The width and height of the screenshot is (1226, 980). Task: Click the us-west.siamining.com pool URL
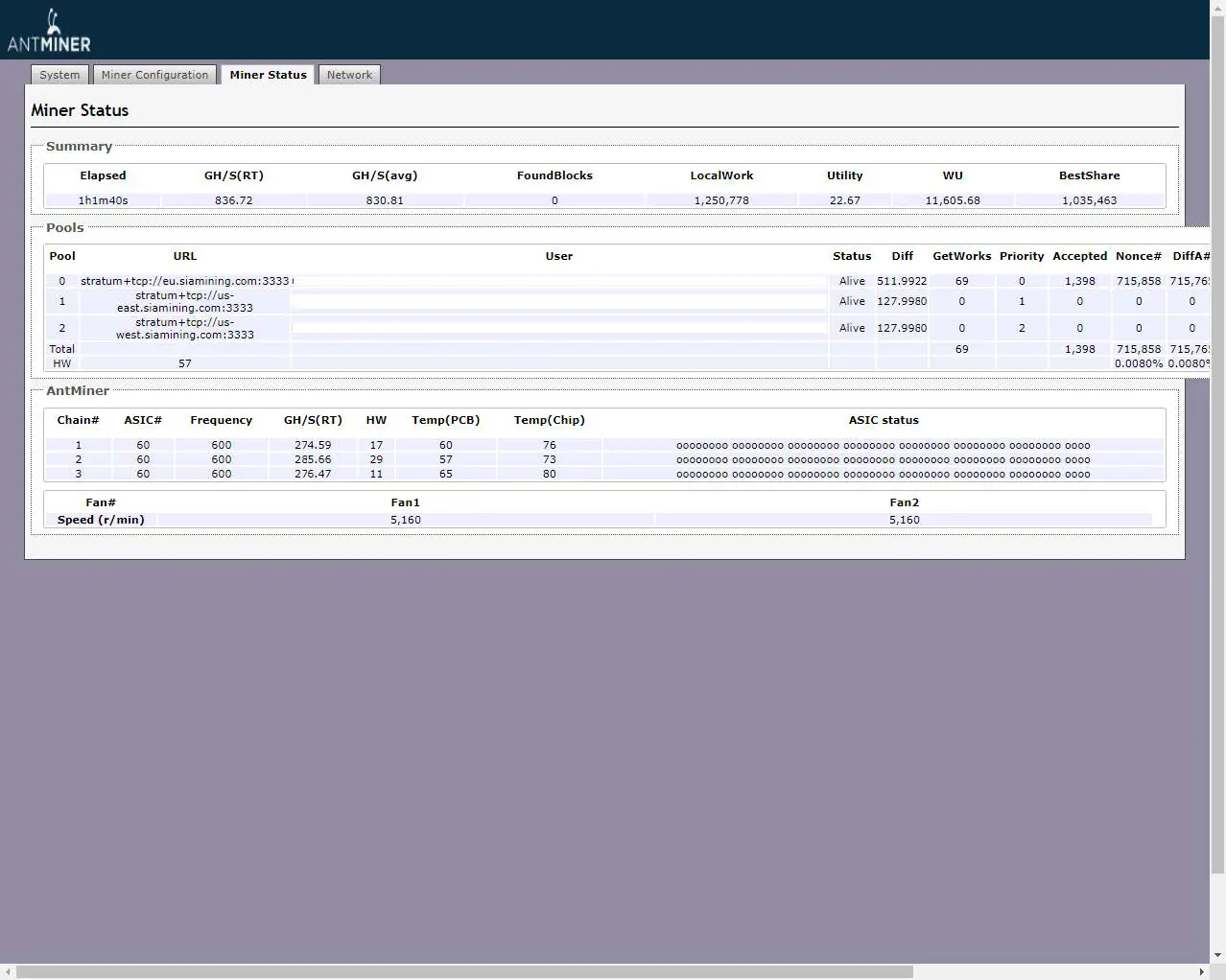(x=184, y=329)
